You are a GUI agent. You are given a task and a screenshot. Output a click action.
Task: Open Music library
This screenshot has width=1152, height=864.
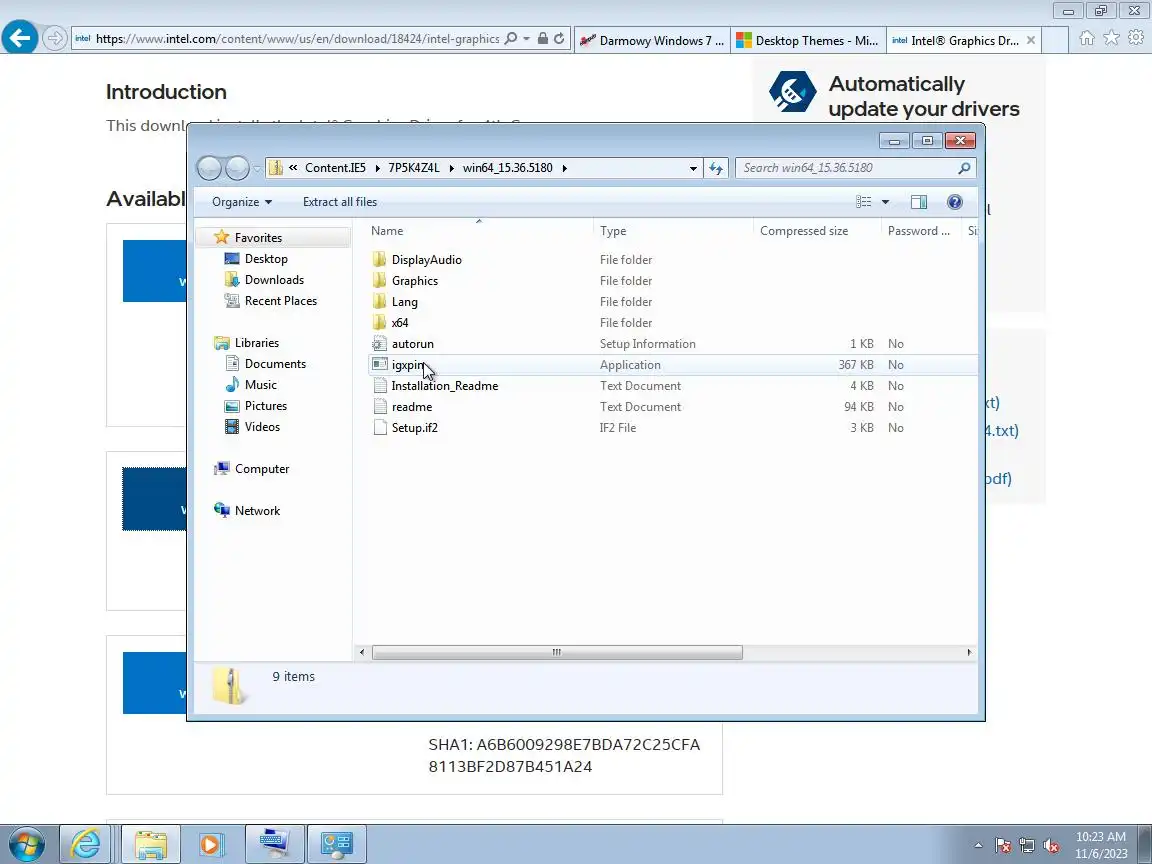coord(260,385)
